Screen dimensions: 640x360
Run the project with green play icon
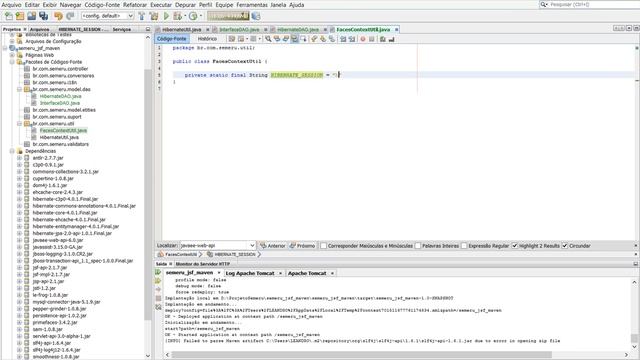pos(166,16)
